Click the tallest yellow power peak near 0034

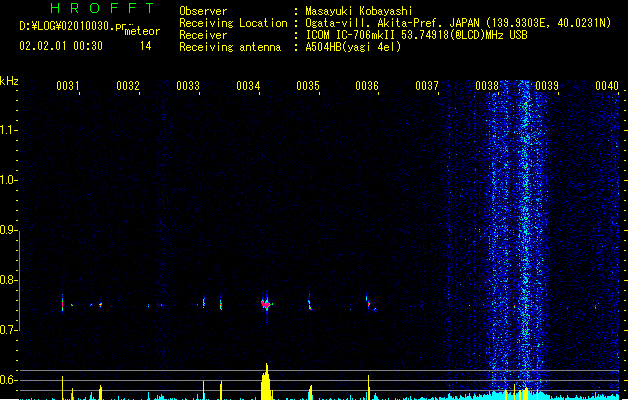(x=266, y=381)
